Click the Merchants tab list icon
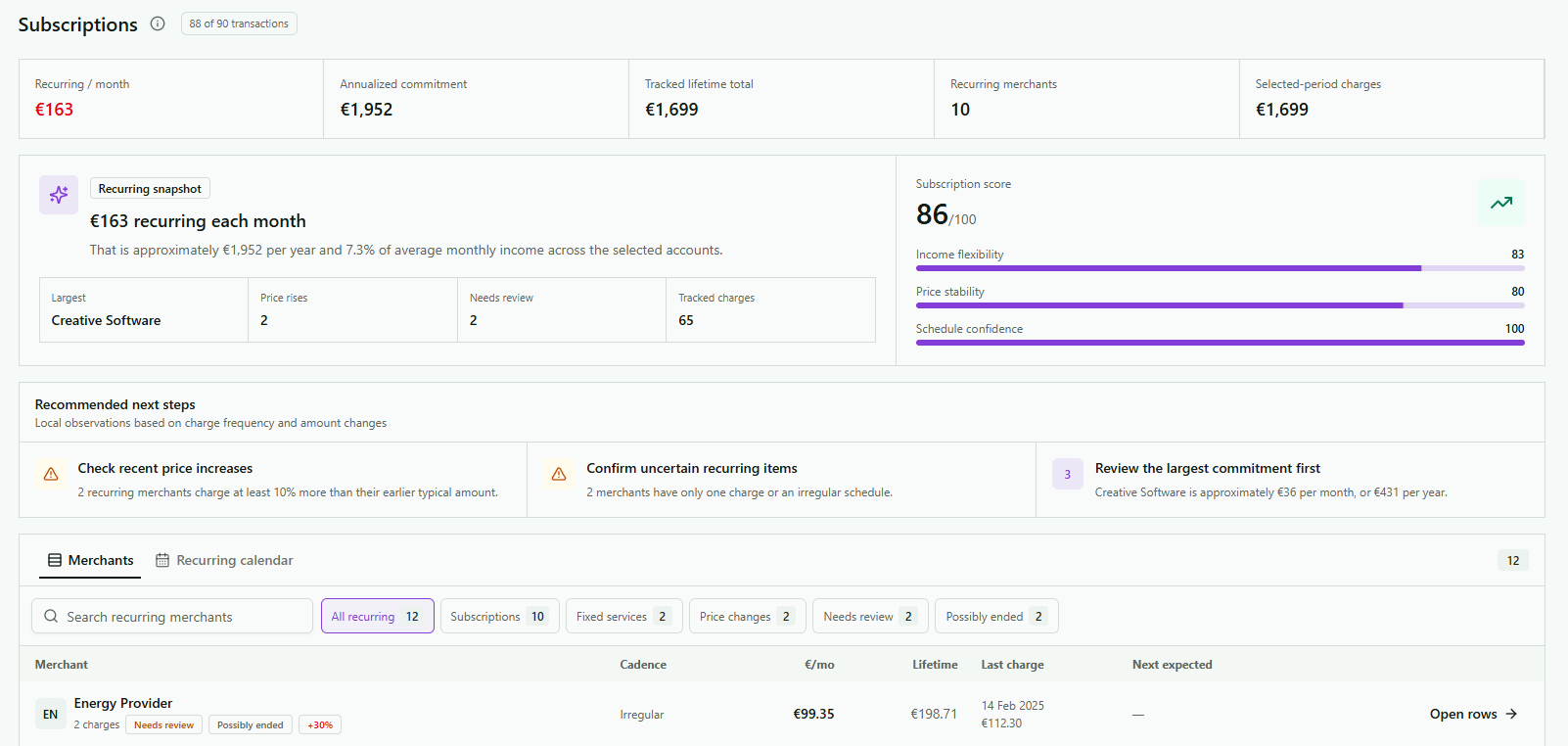 pos(55,560)
